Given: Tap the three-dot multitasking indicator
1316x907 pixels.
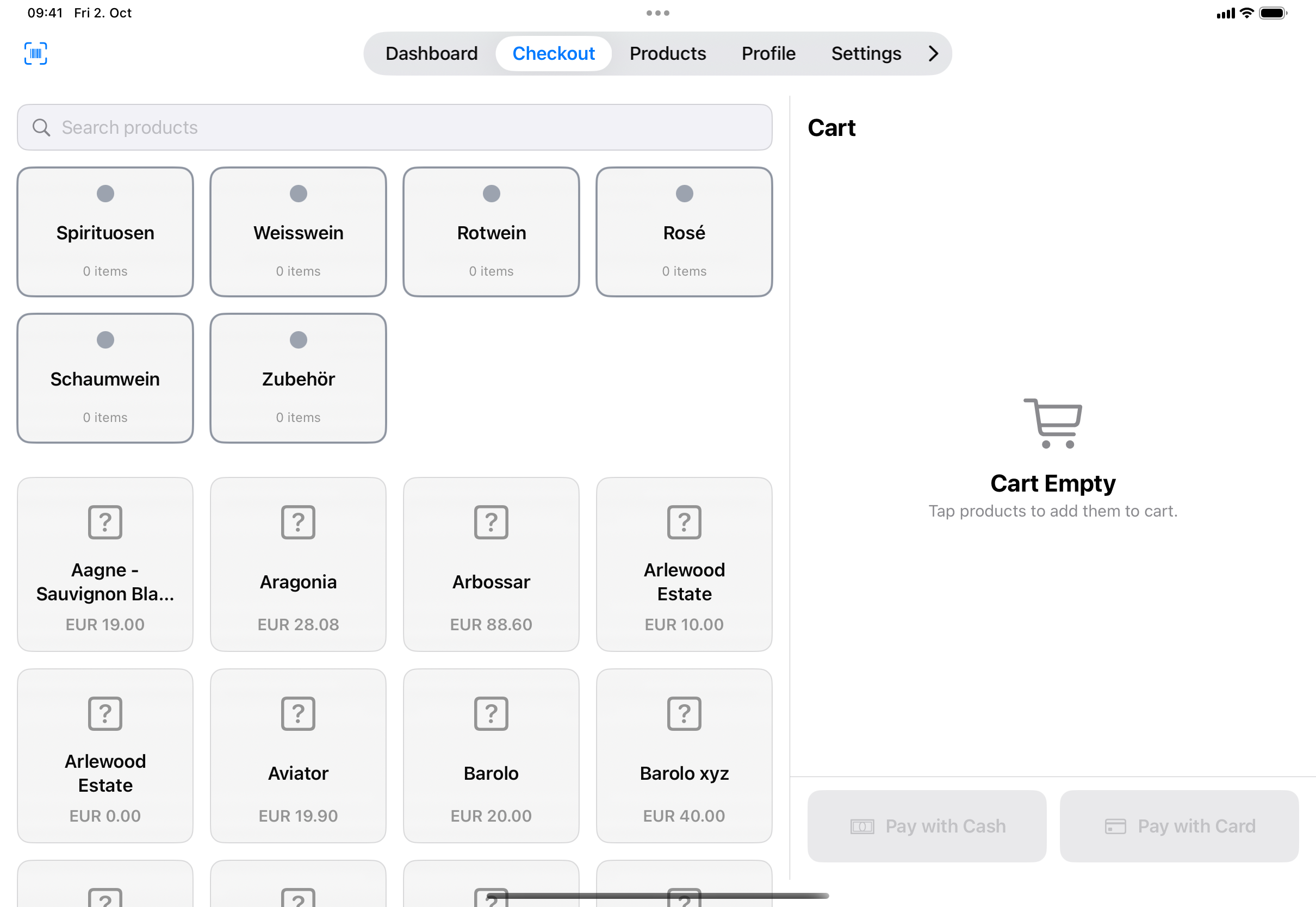Looking at the screenshot, I should (x=658, y=13).
